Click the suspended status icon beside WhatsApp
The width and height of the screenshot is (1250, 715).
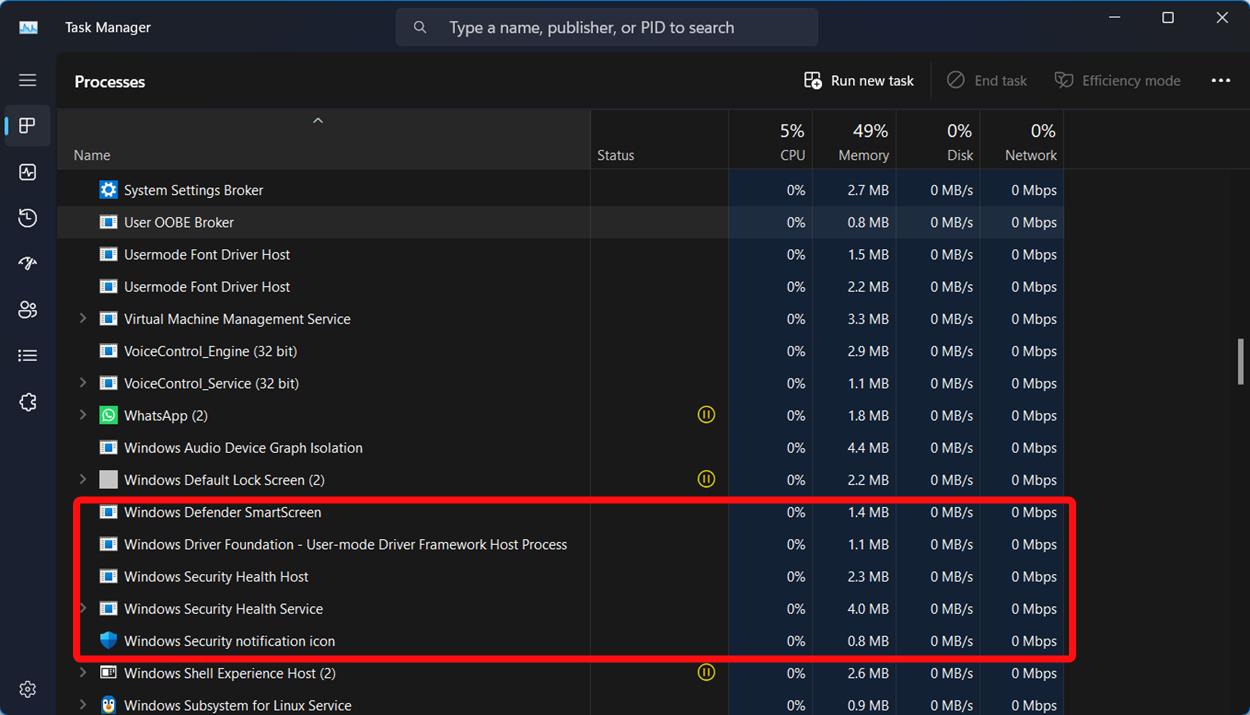(706, 414)
